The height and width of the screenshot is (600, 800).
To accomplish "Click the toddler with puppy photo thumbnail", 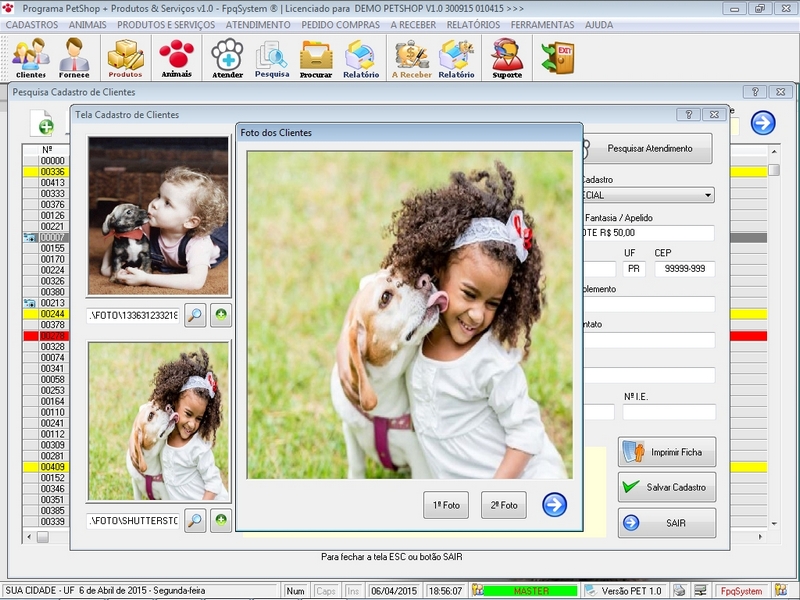I will point(158,215).
